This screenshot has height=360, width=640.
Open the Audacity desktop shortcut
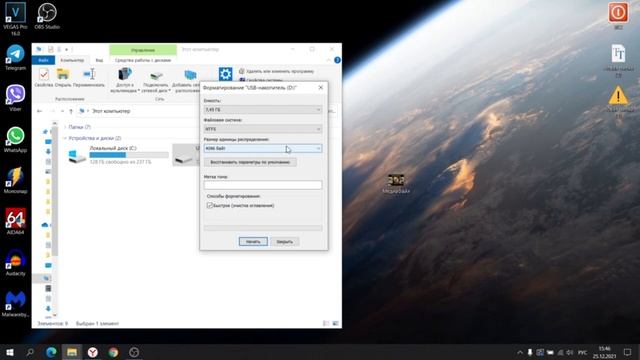tap(15, 262)
